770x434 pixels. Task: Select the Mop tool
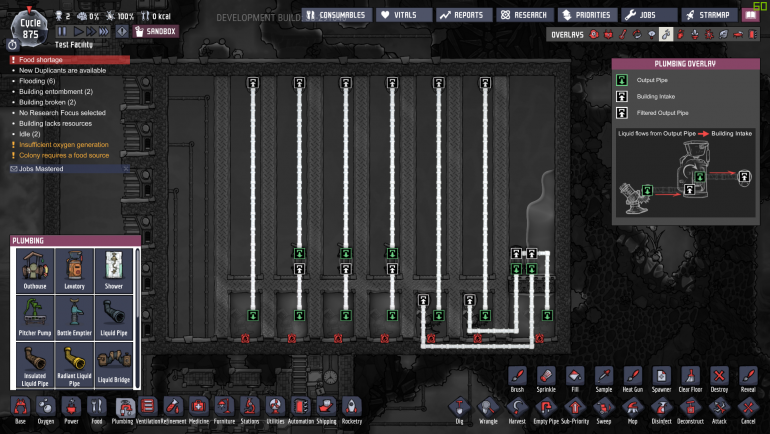point(632,410)
